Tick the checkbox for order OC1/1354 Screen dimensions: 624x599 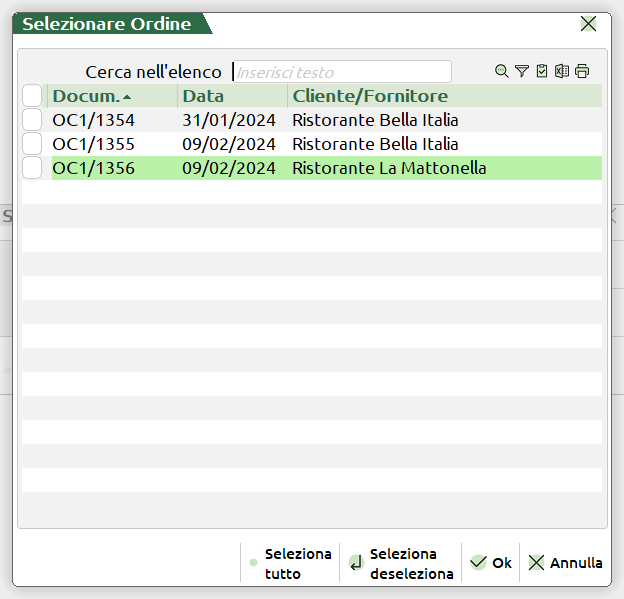pyautogui.click(x=32, y=120)
